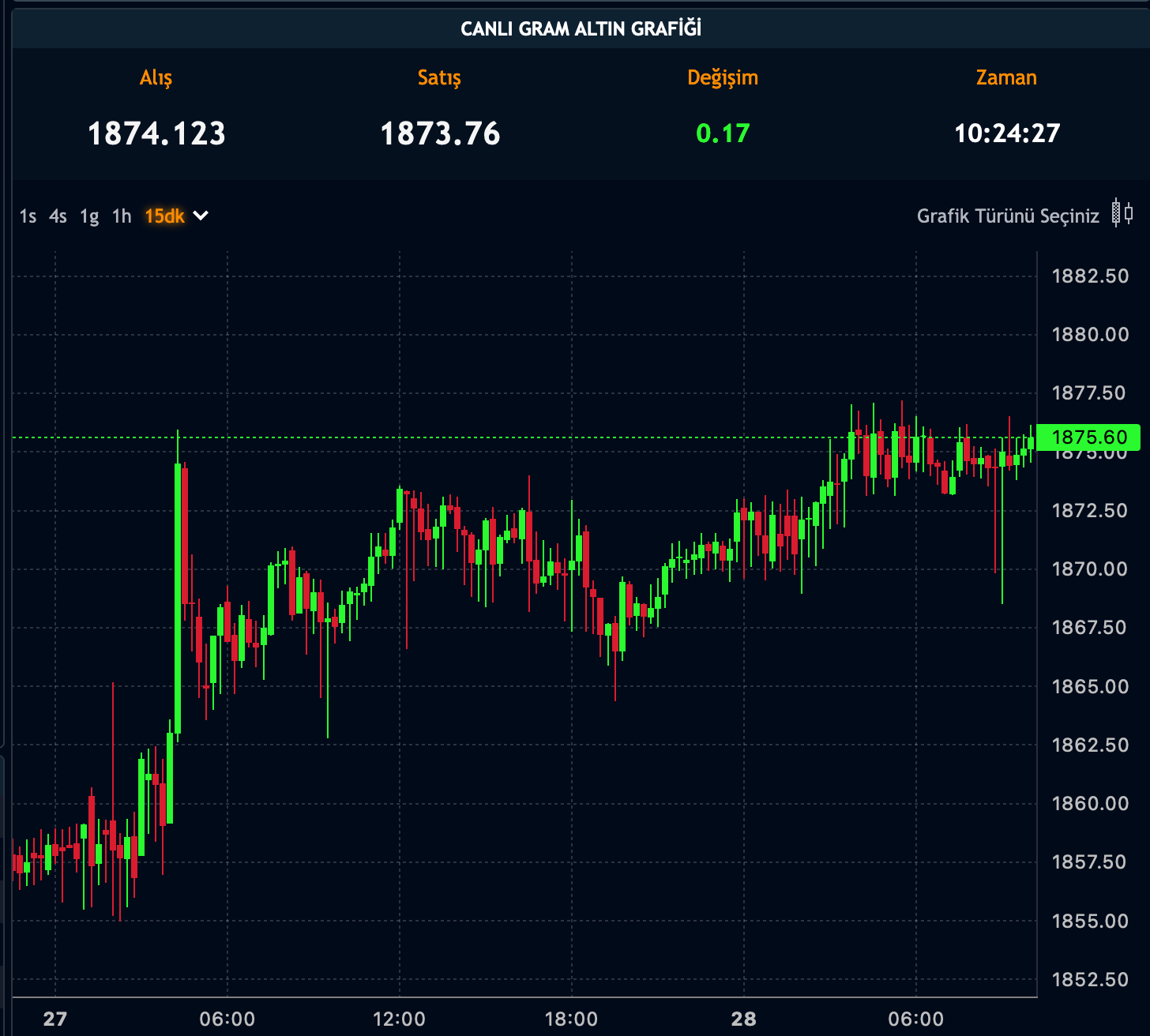Select the 1g timeframe
Viewport: 1150px width, 1036px height.
coord(89,217)
